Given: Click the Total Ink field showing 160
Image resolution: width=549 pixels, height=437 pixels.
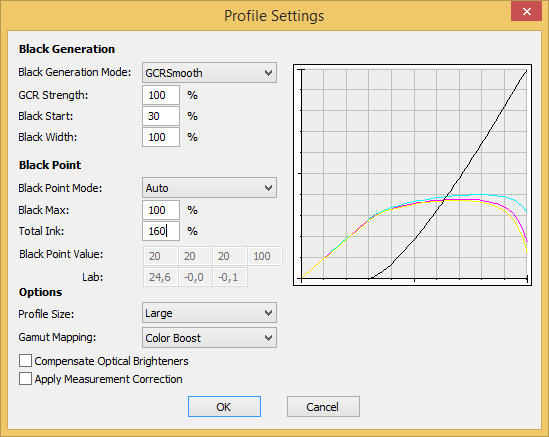Looking at the screenshot, I should pyautogui.click(x=161, y=231).
